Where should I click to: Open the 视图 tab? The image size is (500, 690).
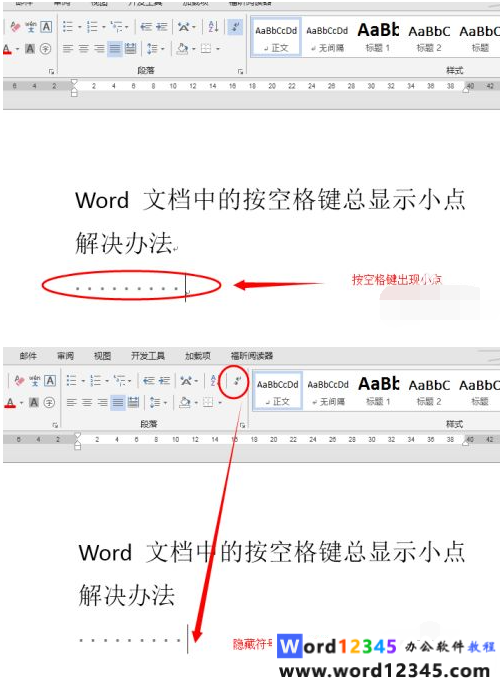coord(102,356)
